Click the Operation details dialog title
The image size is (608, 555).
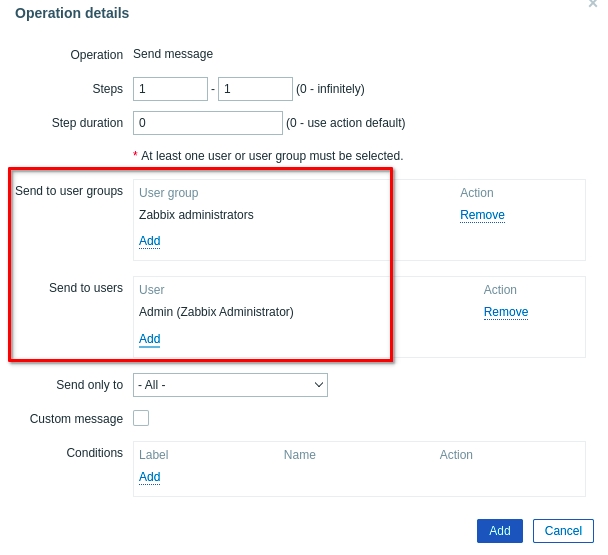72,13
